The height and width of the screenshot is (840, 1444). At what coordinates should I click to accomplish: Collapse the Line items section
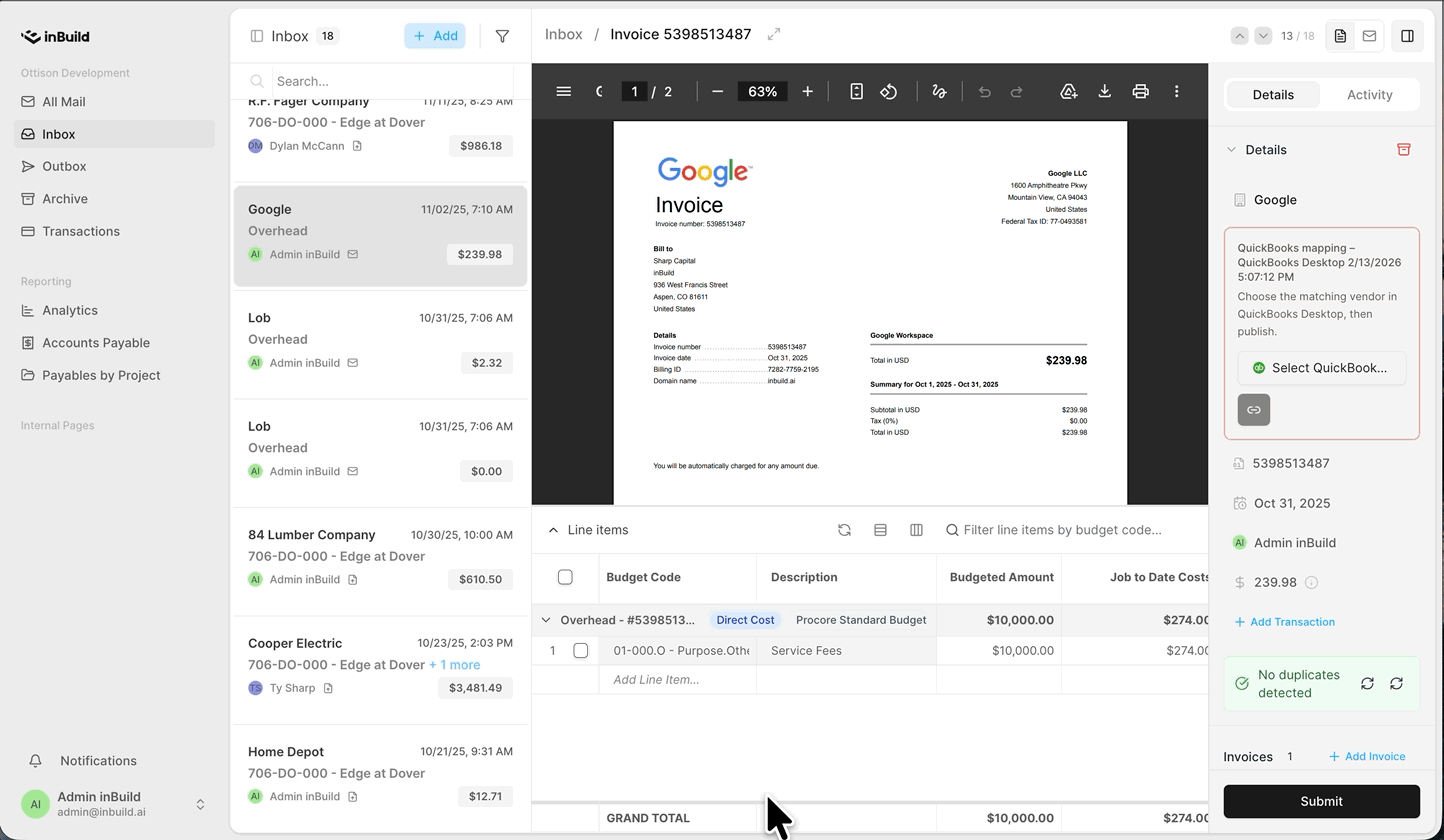[554, 530]
